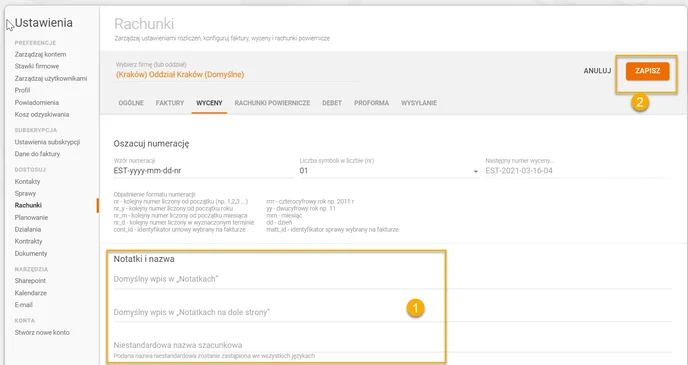The height and width of the screenshot is (365, 688).
Task: Edit the Wzór numeracji field
Action: [x=203, y=171]
